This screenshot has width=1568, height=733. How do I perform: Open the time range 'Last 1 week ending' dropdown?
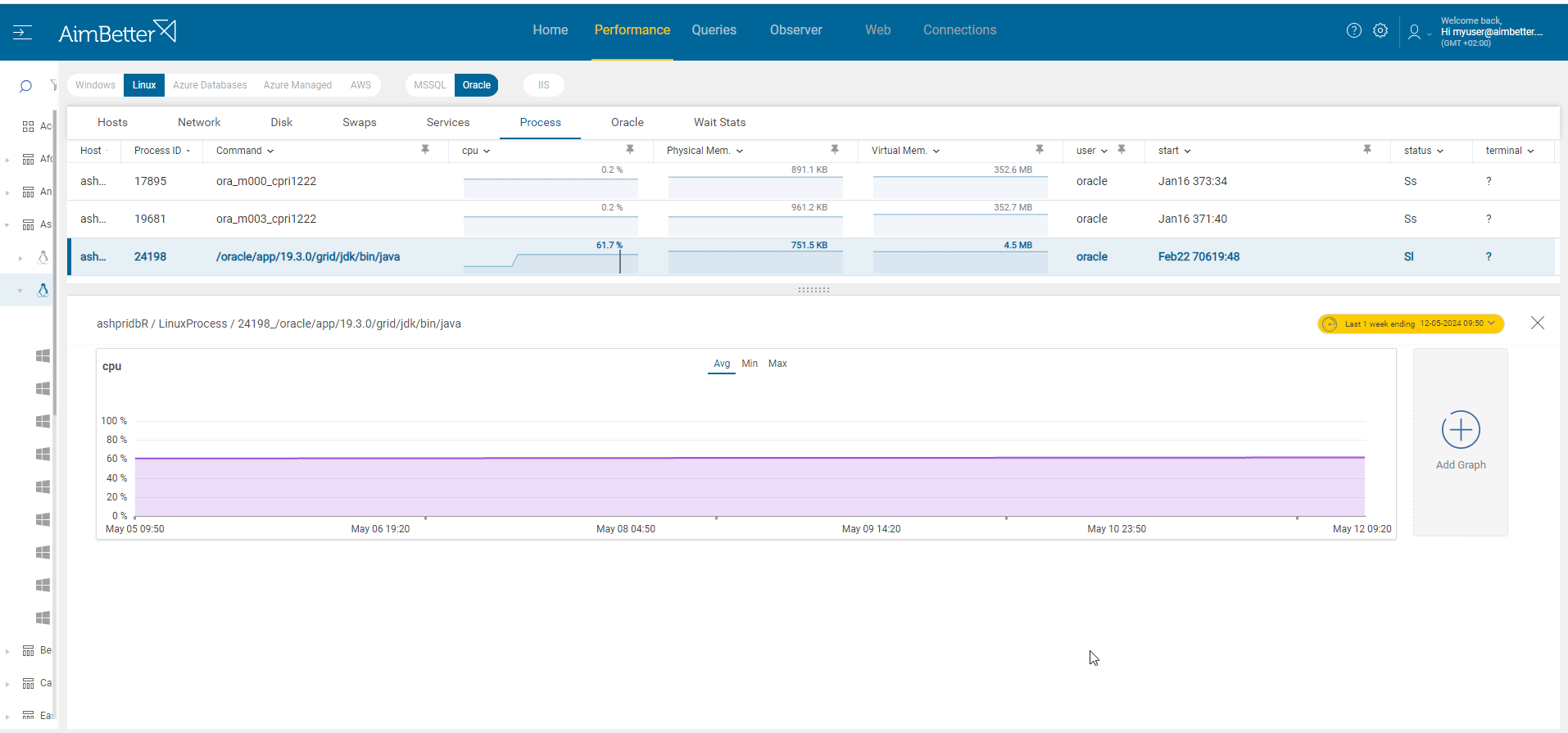(1411, 324)
